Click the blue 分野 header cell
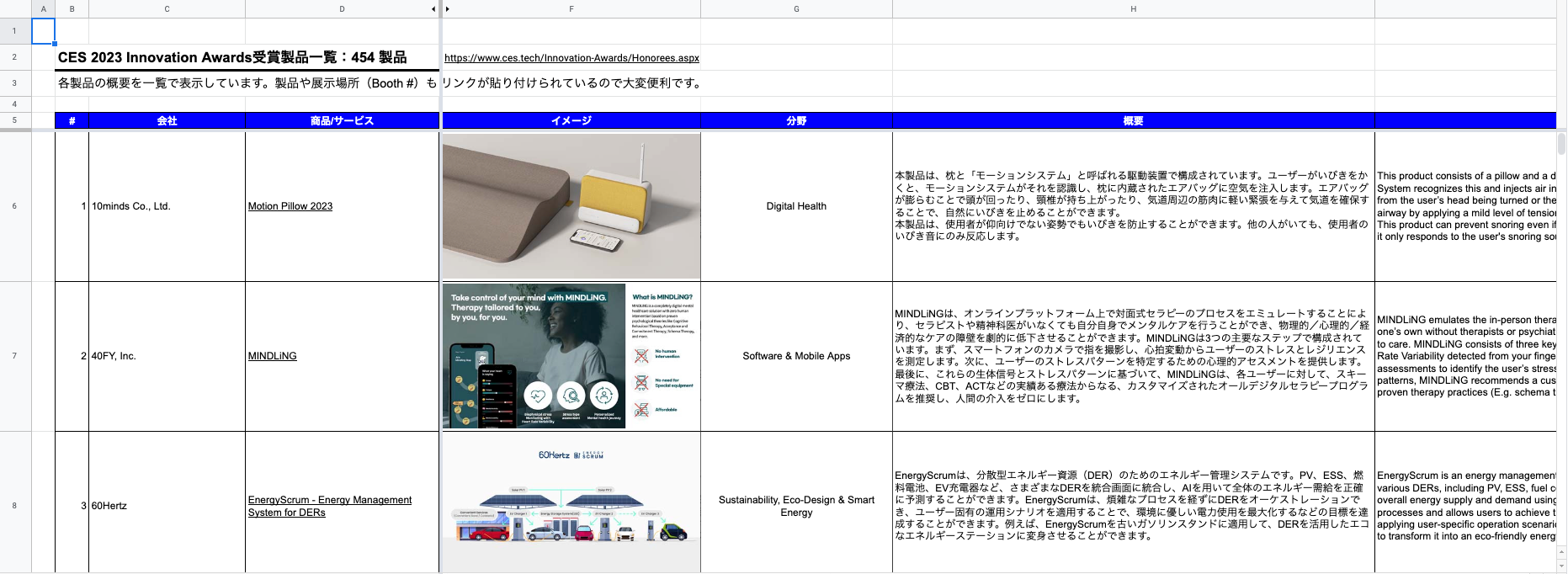This screenshot has height=574, width=1568. (x=796, y=121)
